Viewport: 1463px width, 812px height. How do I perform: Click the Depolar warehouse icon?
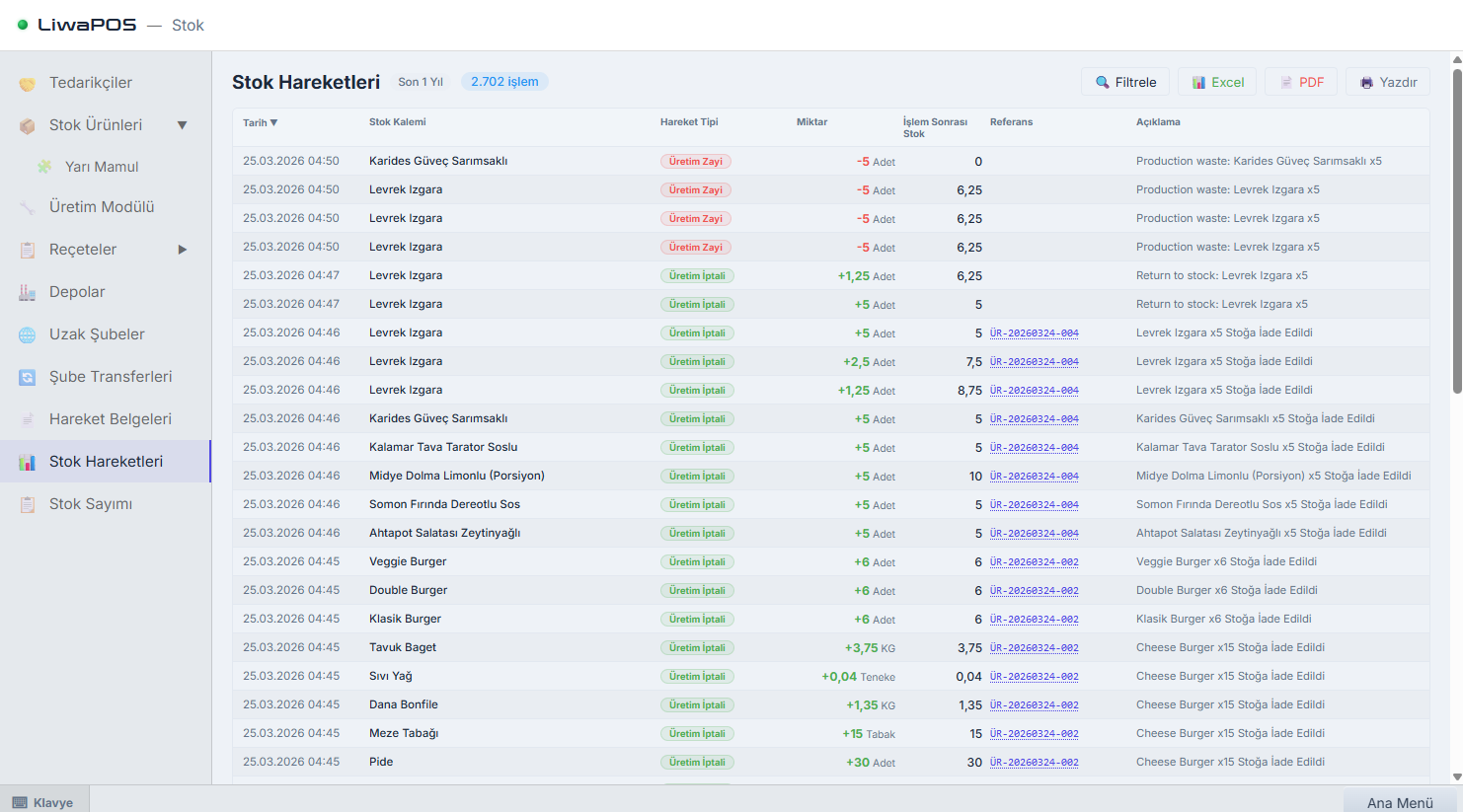click(x=28, y=292)
